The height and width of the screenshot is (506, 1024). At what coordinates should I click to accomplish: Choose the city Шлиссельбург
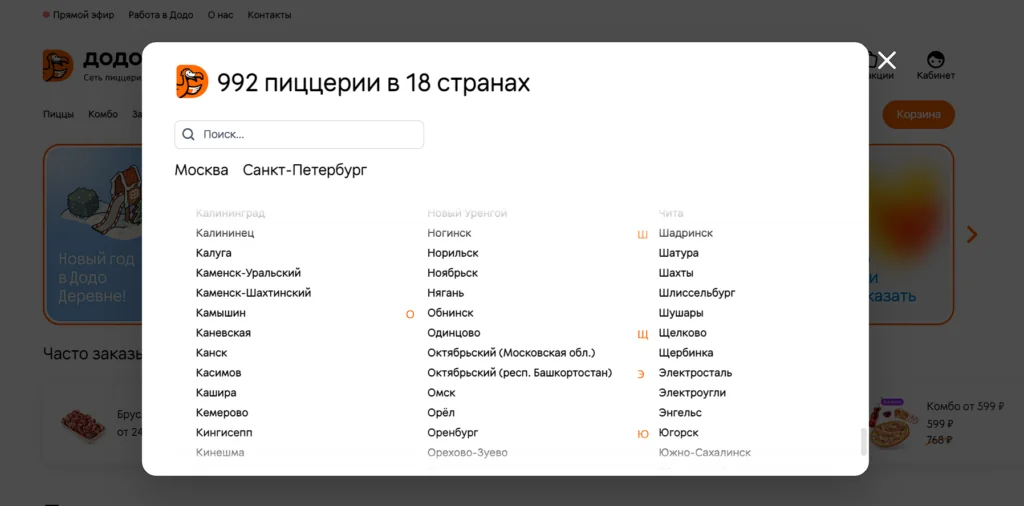point(697,293)
